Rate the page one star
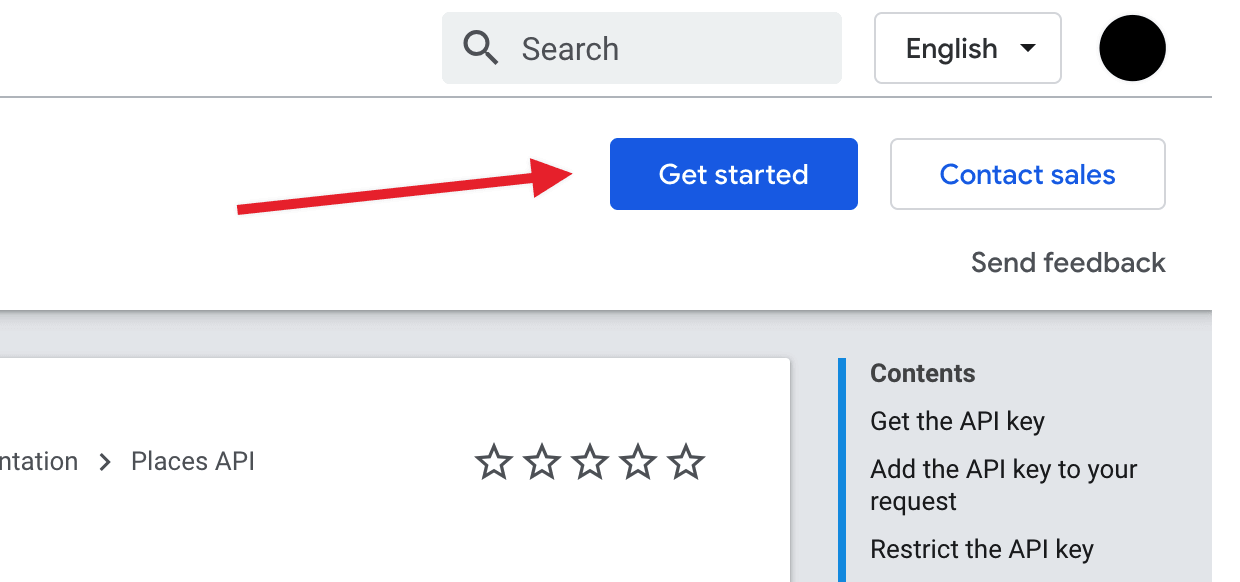The height and width of the screenshot is (582, 1240). click(493, 463)
